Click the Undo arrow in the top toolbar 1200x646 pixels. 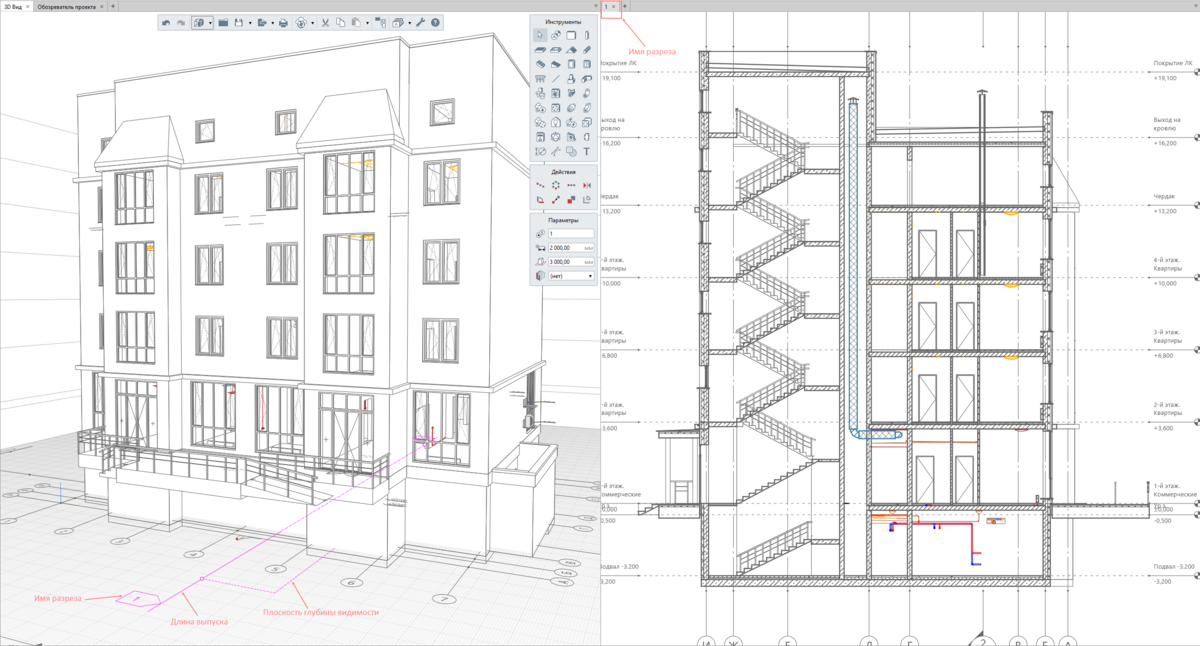click(166, 22)
